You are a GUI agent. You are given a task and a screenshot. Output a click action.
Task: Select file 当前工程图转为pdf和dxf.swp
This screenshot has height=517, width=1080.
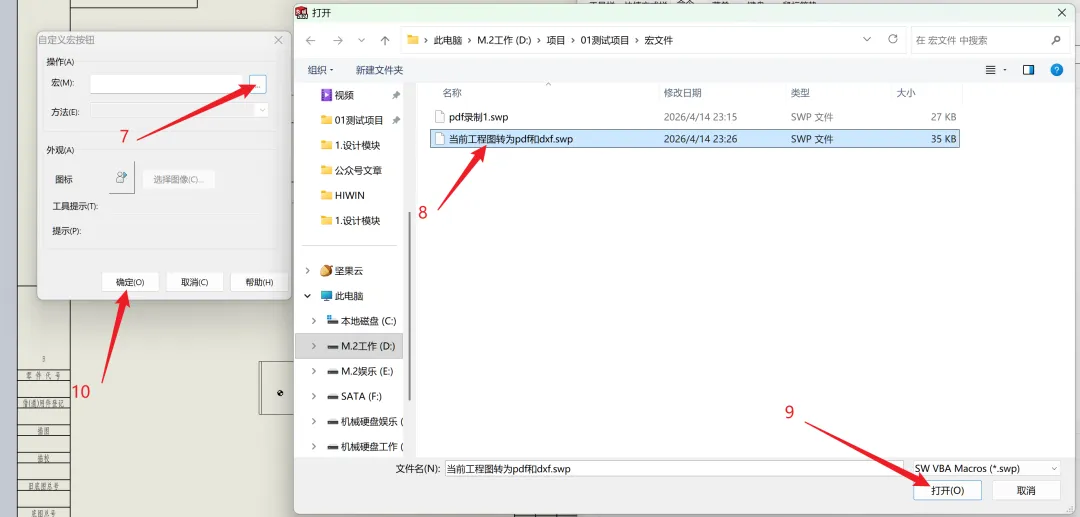694,138
